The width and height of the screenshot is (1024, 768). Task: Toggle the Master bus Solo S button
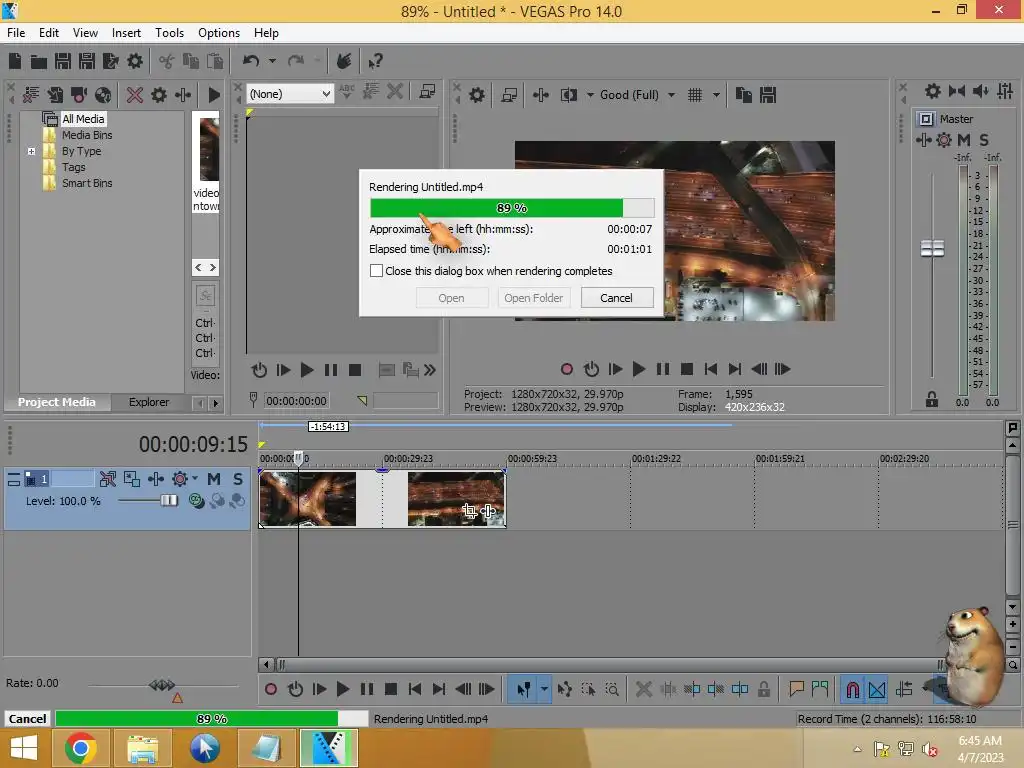pos(984,140)
